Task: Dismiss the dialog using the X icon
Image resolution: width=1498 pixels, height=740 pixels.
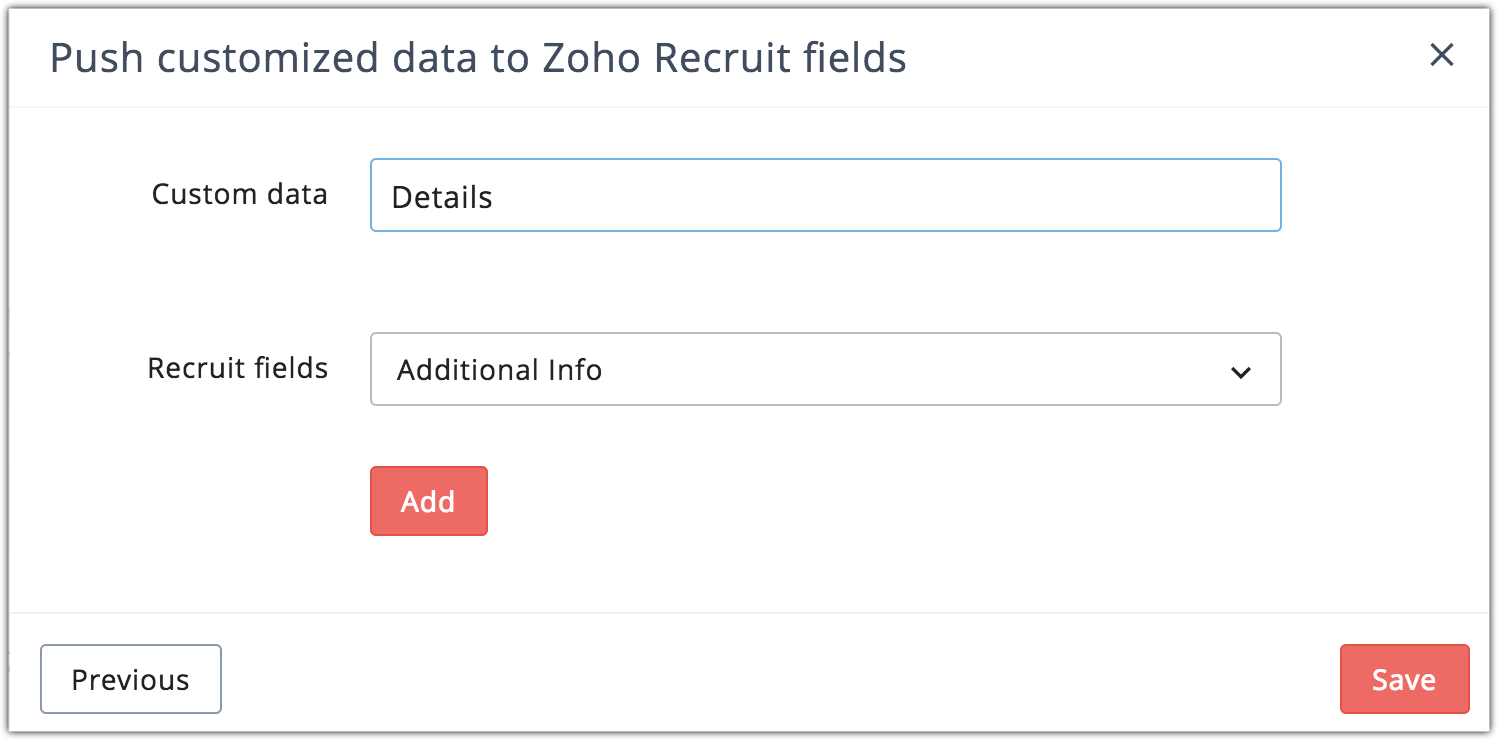Action: tap(1441, 55)
